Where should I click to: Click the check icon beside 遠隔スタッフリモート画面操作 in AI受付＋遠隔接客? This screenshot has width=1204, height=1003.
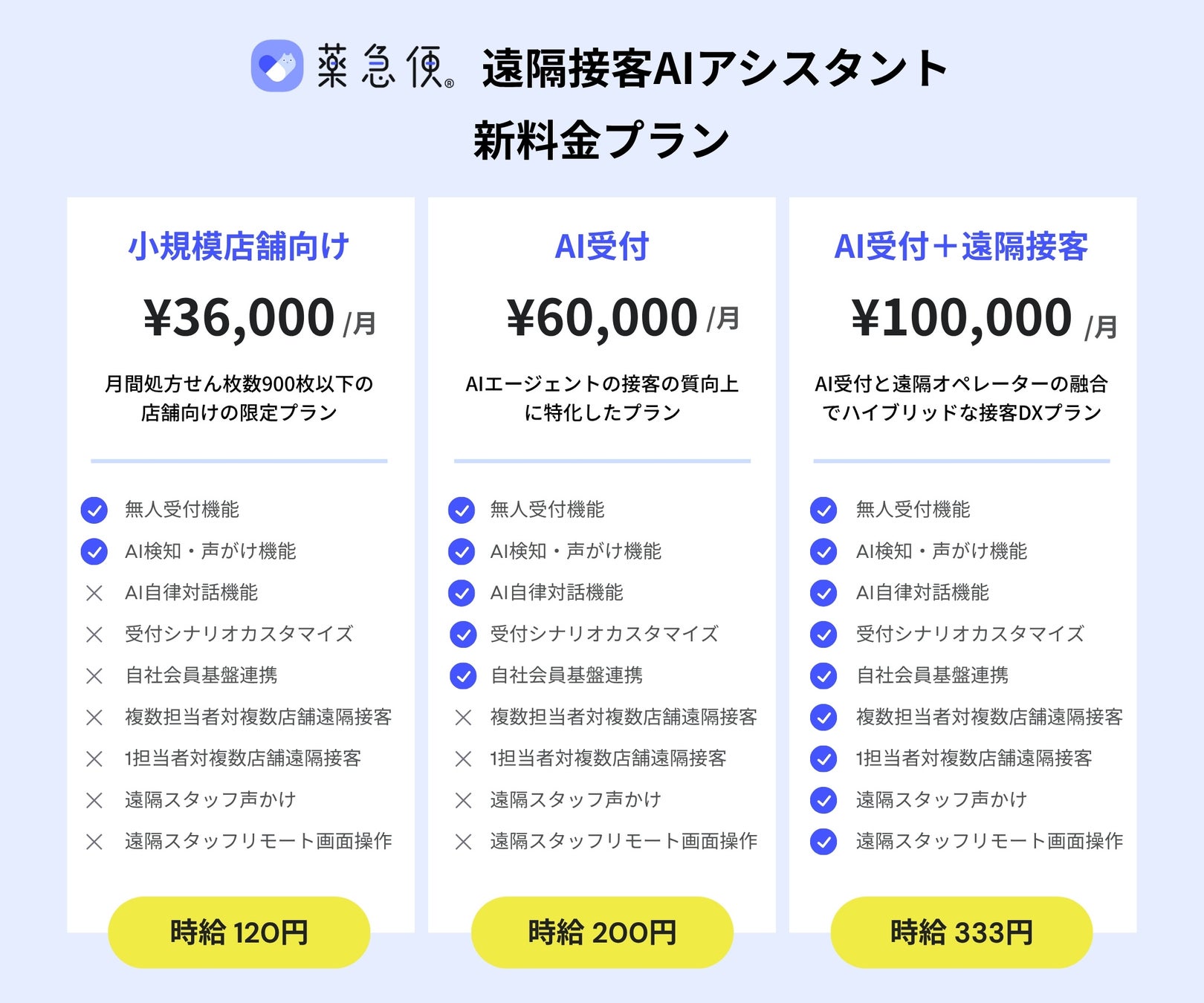(x=823, y=842)
